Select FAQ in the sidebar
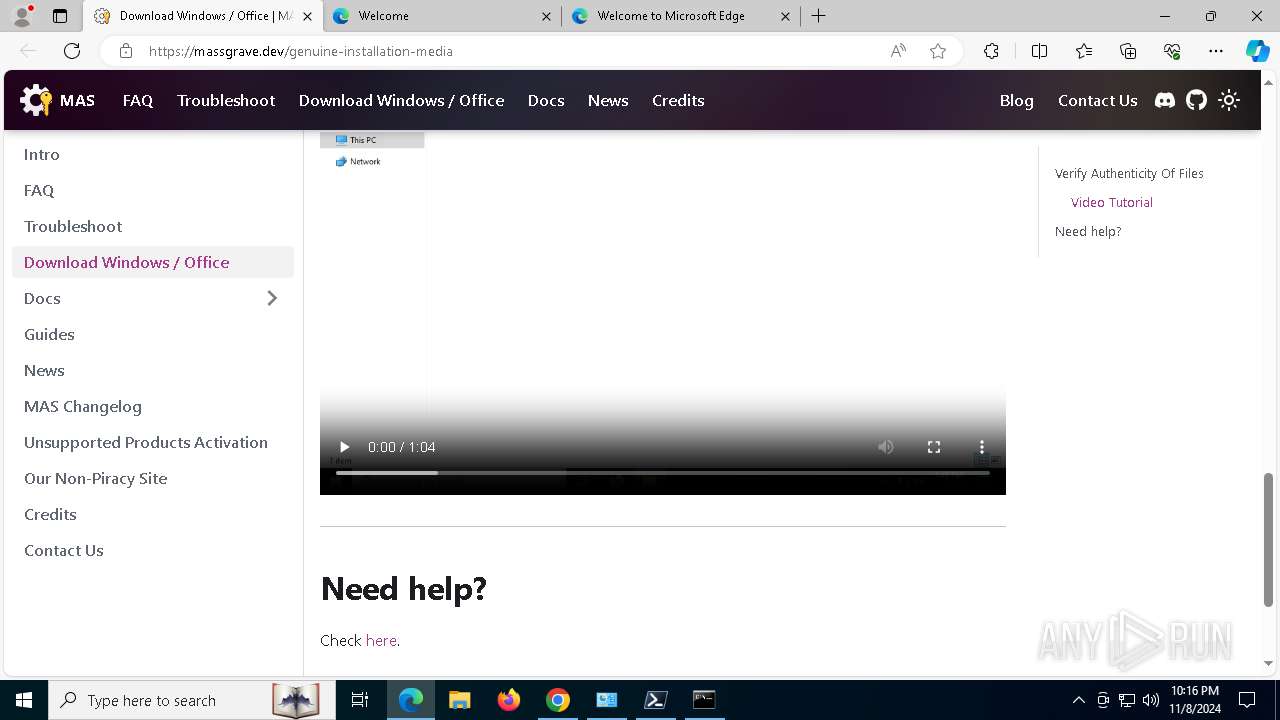The height and width of the screenshot is (720, 1280). pos(153,190)
